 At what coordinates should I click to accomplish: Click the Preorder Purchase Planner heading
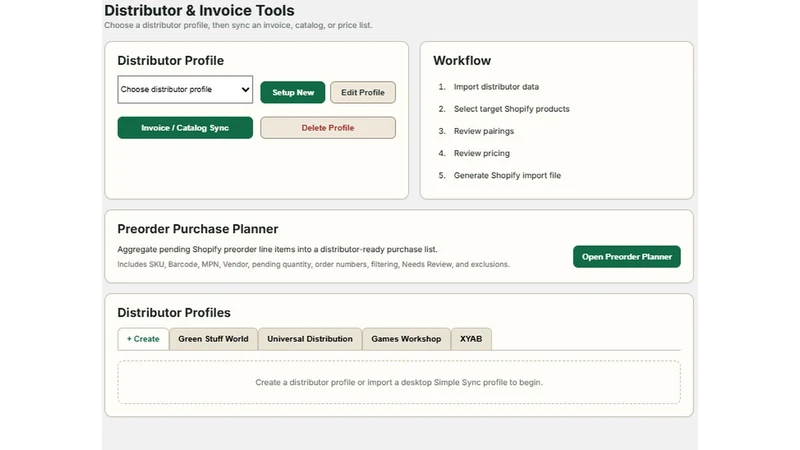(x=197, y=229)
